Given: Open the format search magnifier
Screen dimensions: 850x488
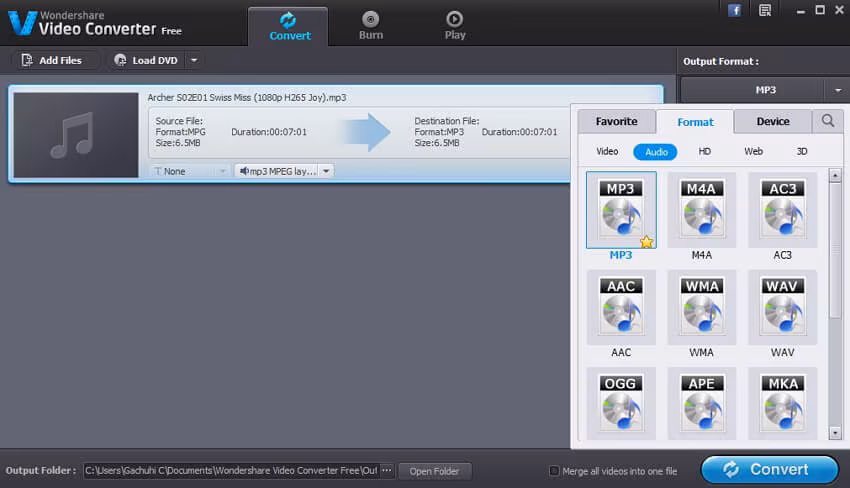Looking at the screenshot, I should [827, 121].
